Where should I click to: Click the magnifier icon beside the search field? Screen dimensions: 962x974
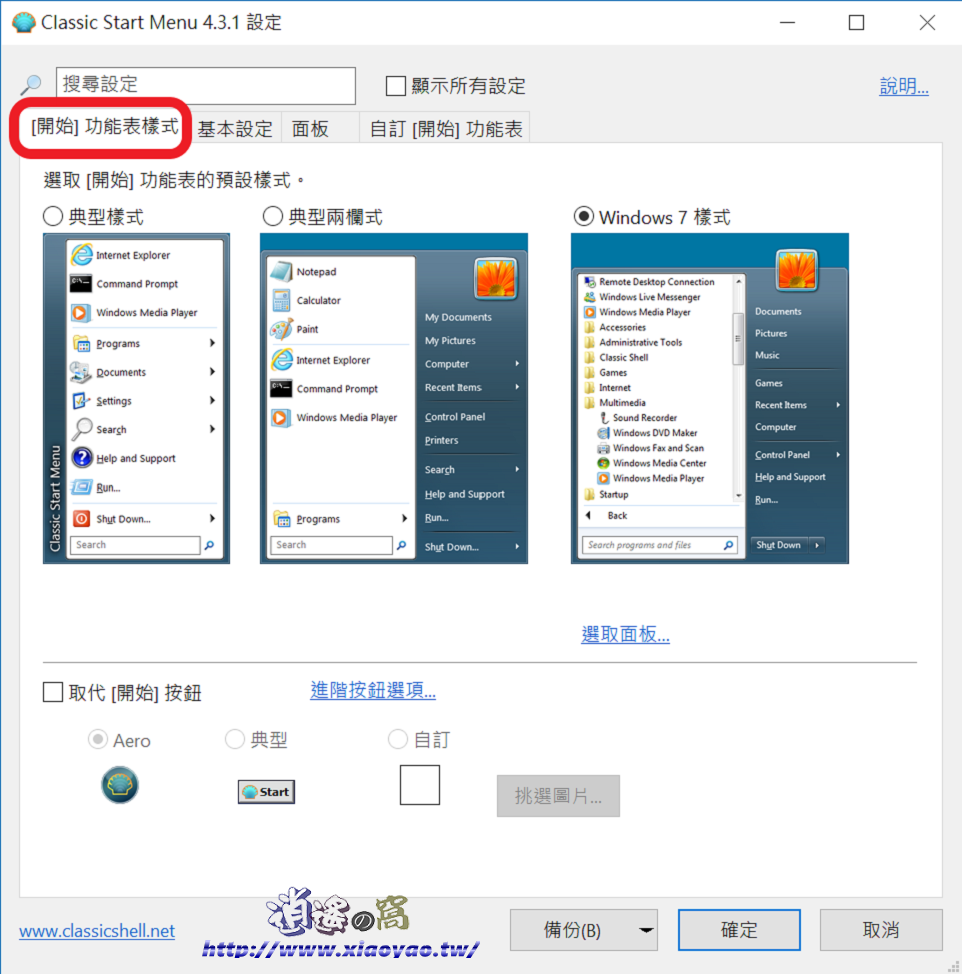31,84
